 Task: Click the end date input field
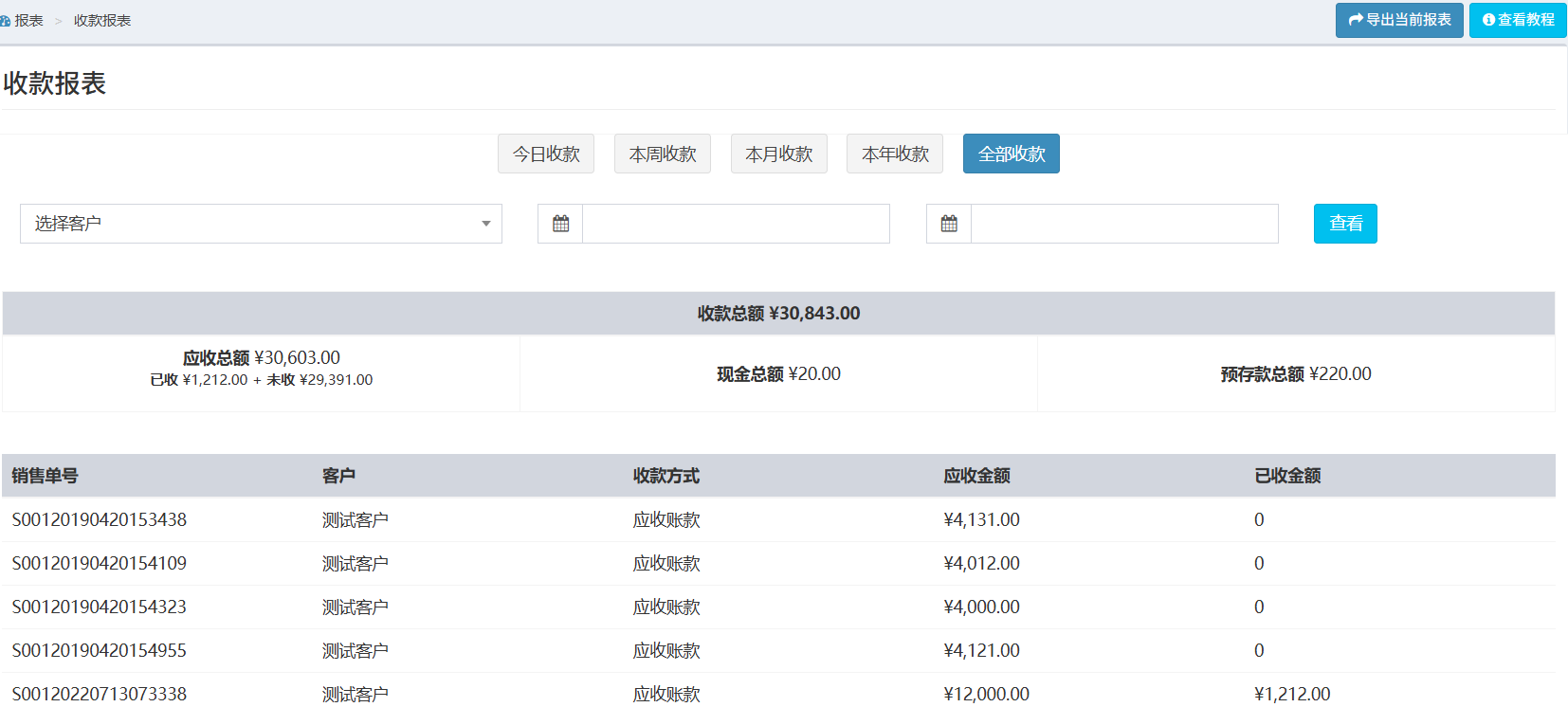[1124, 224]
